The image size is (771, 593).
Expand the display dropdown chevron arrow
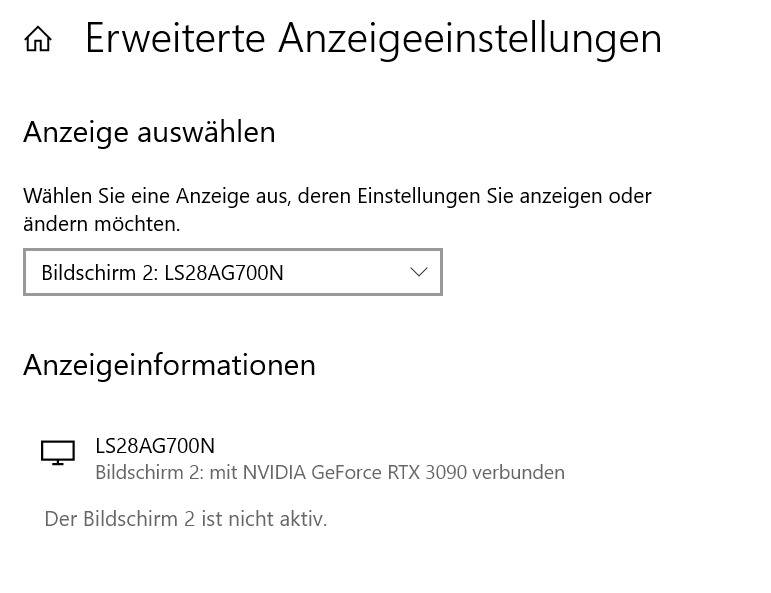[419, 272]
